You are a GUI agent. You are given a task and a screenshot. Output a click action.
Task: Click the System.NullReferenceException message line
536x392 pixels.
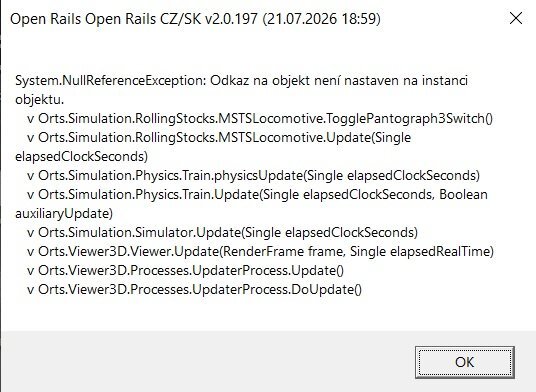pyautogui.click(x=241, y=81)
